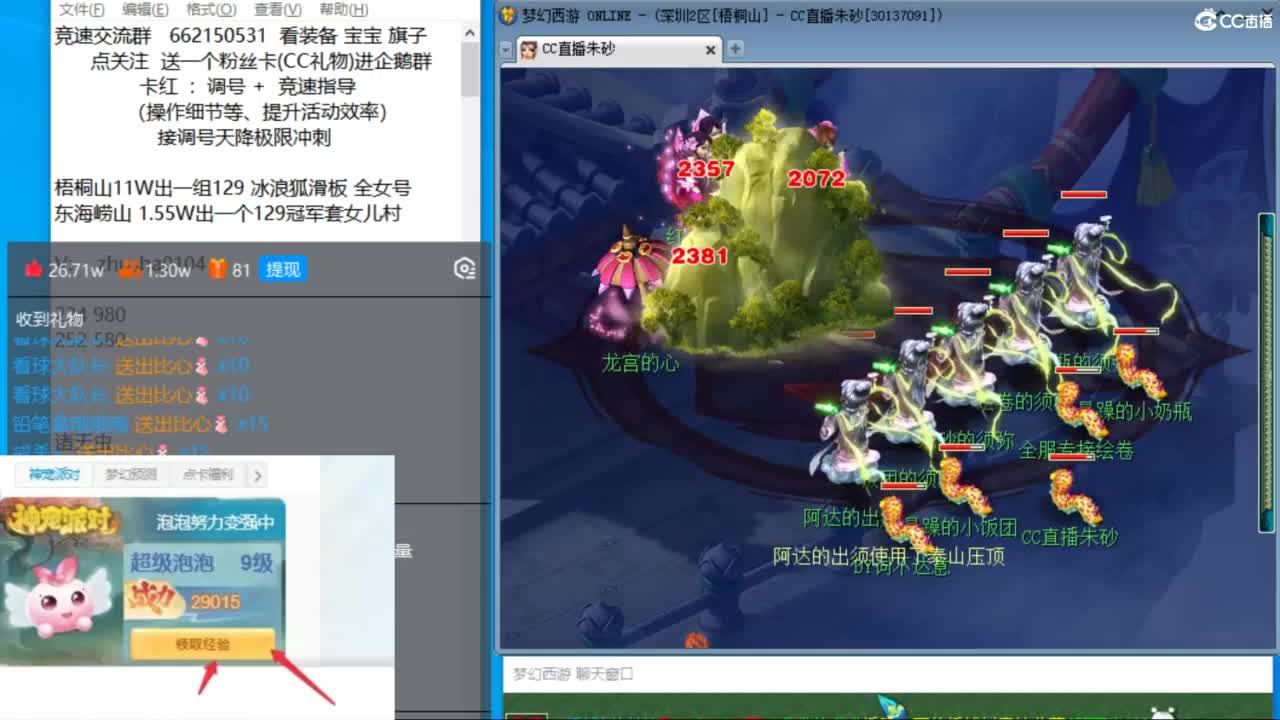The width and height of the screenshot is (1280, 720).
Task: Switch to the CC直播朱砂 game tab
Action: click(x=619, y=49)
